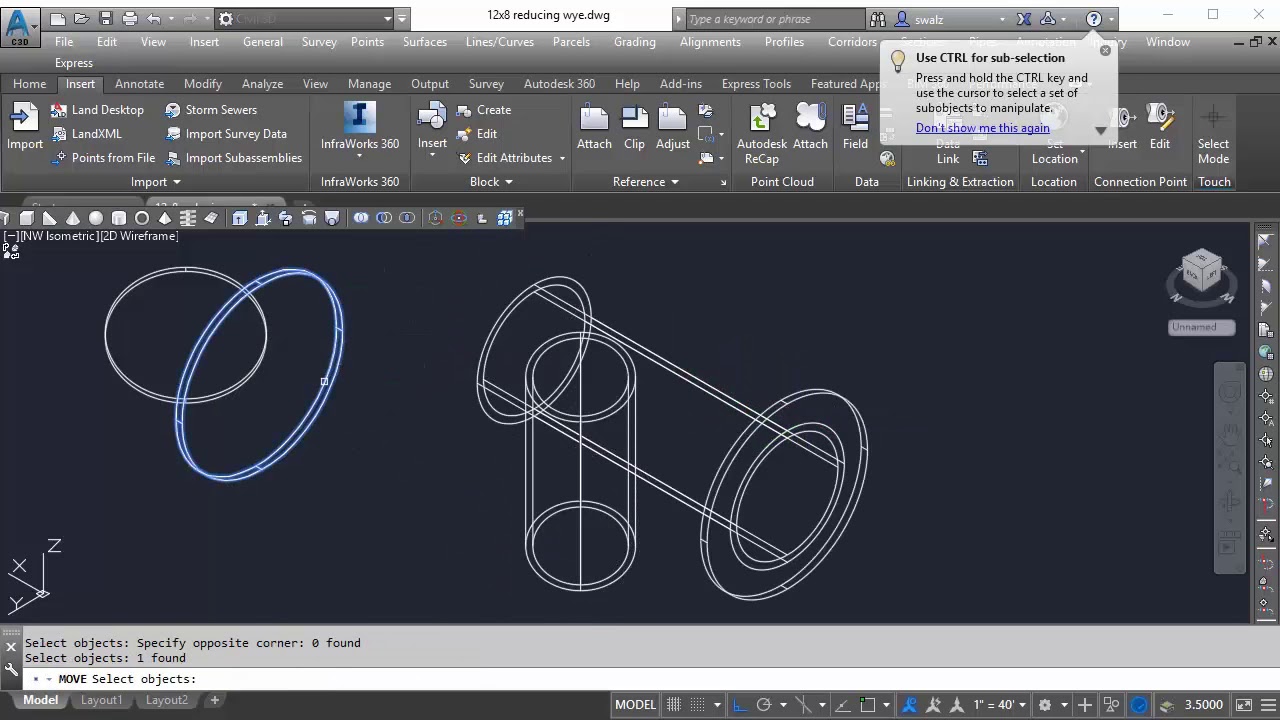Toggle MODEL space button in status bar
This screenshot has width=1280, height=720.
coord(635,705)
